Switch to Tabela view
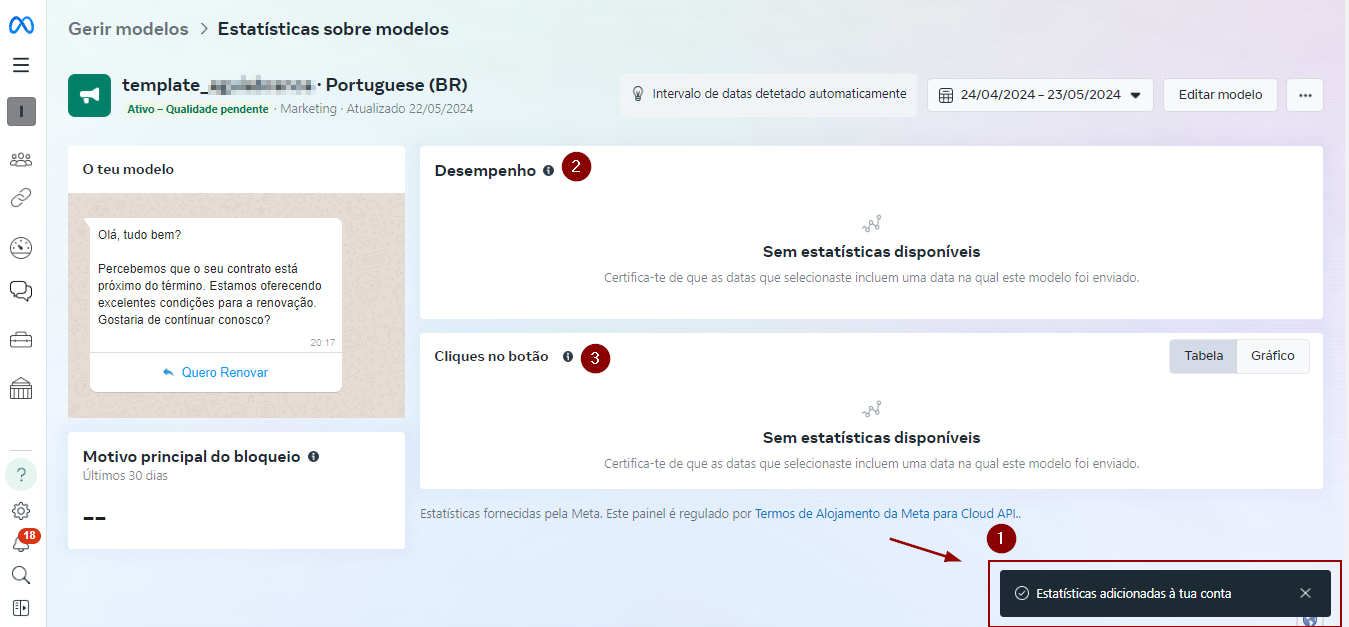Image resolution: width=1349 pixels, height=627 pixels. click(1203, 356)
